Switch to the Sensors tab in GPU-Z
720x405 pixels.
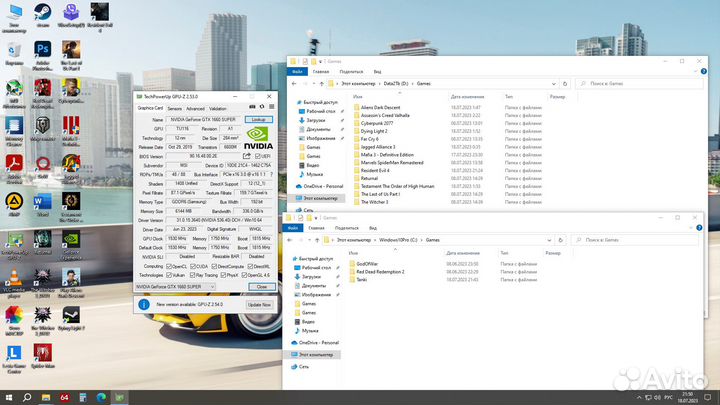pyautogui.click(x=174, y=109)
